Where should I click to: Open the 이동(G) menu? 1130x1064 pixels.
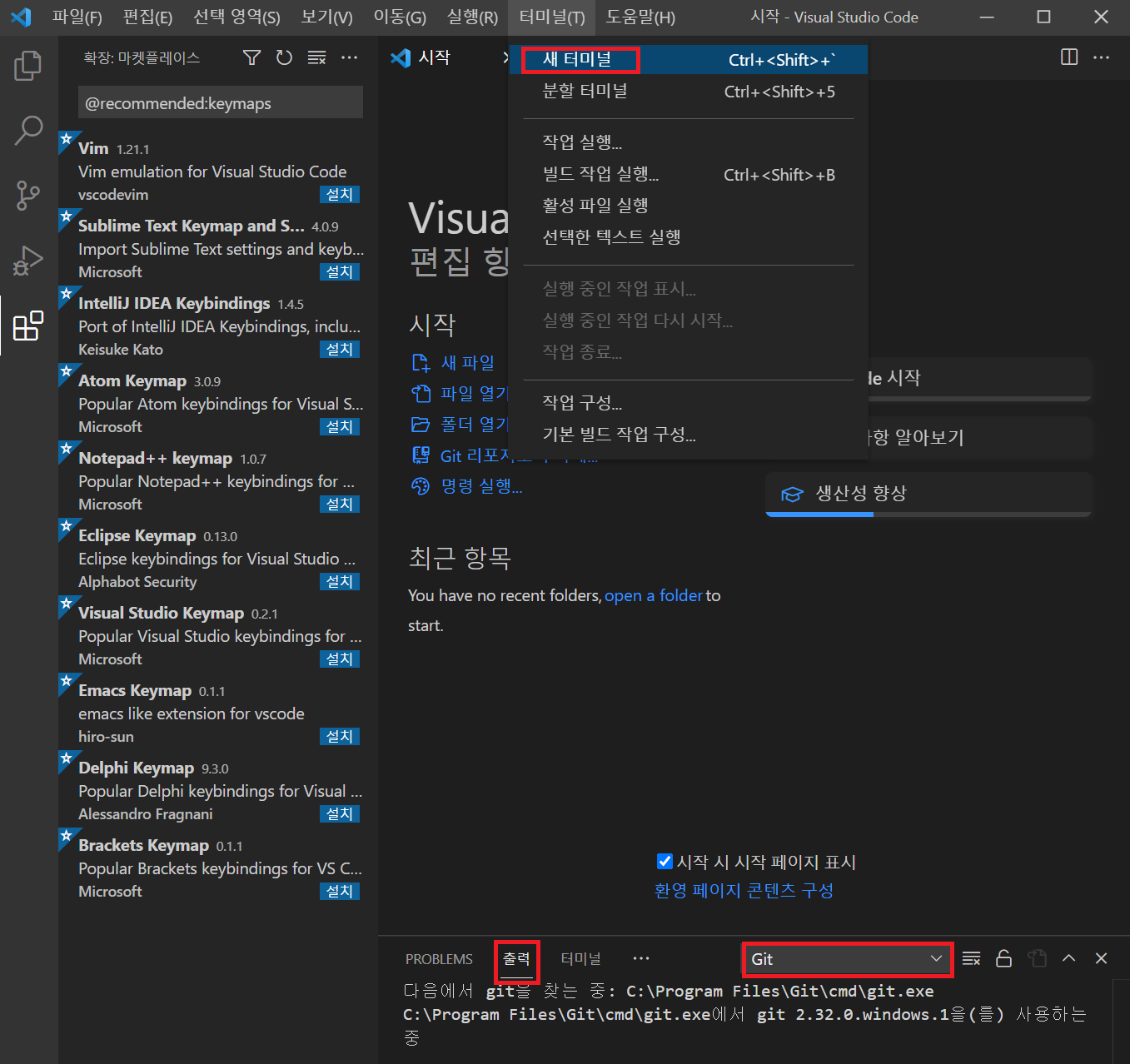pos(400,17)
